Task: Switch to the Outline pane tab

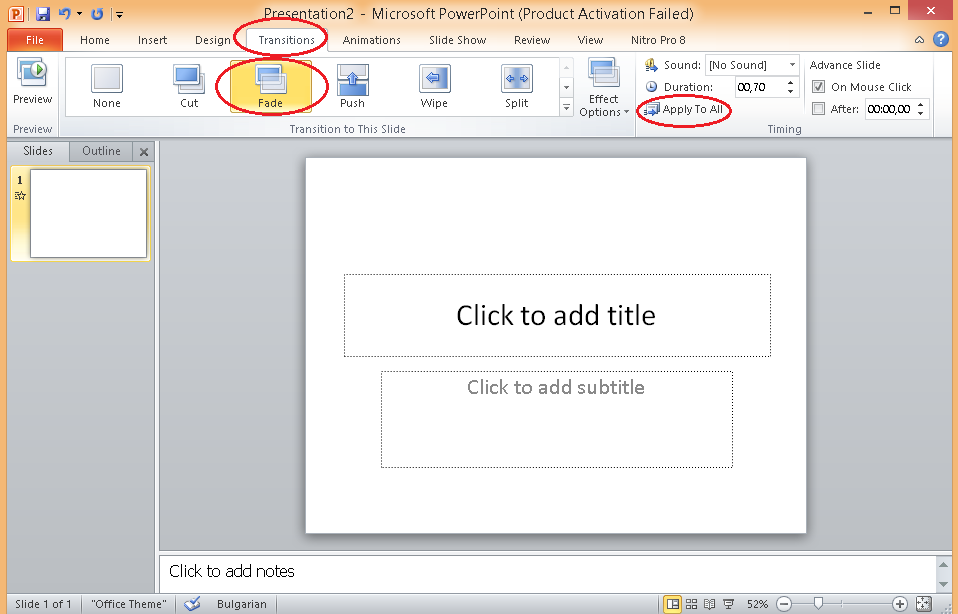Action: tap(101, 151)
